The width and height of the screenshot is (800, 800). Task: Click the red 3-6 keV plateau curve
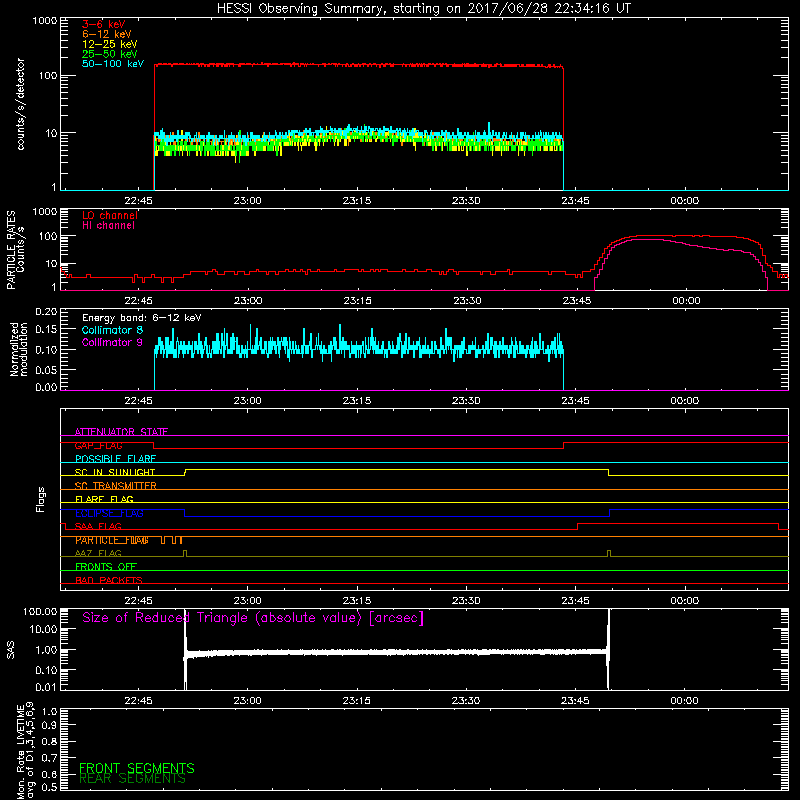point(357,65)
